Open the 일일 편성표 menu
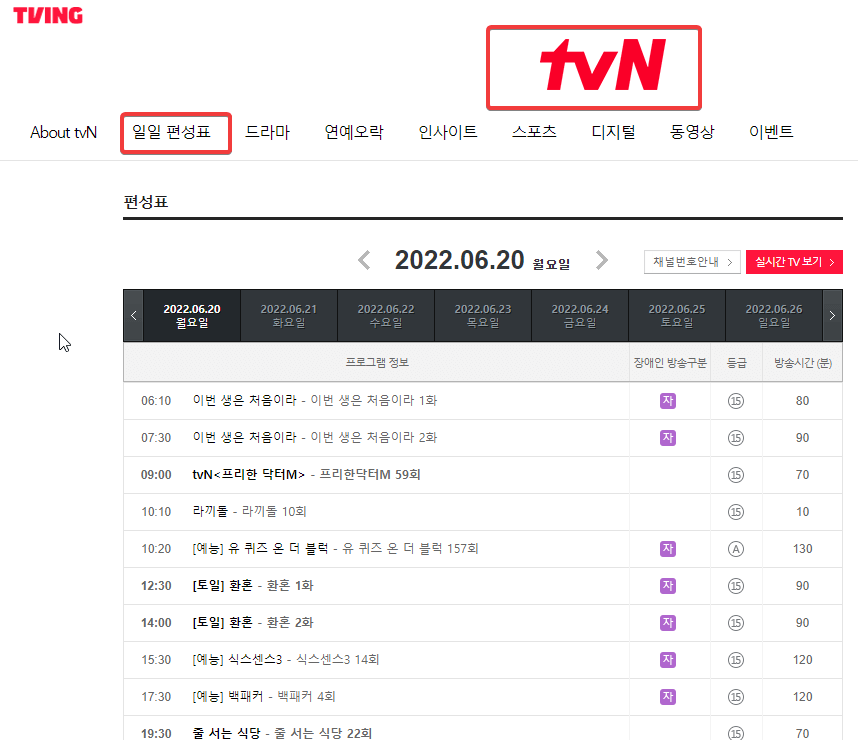The height and width of the screenshot is (740, 858). click(x=171, y=132)
